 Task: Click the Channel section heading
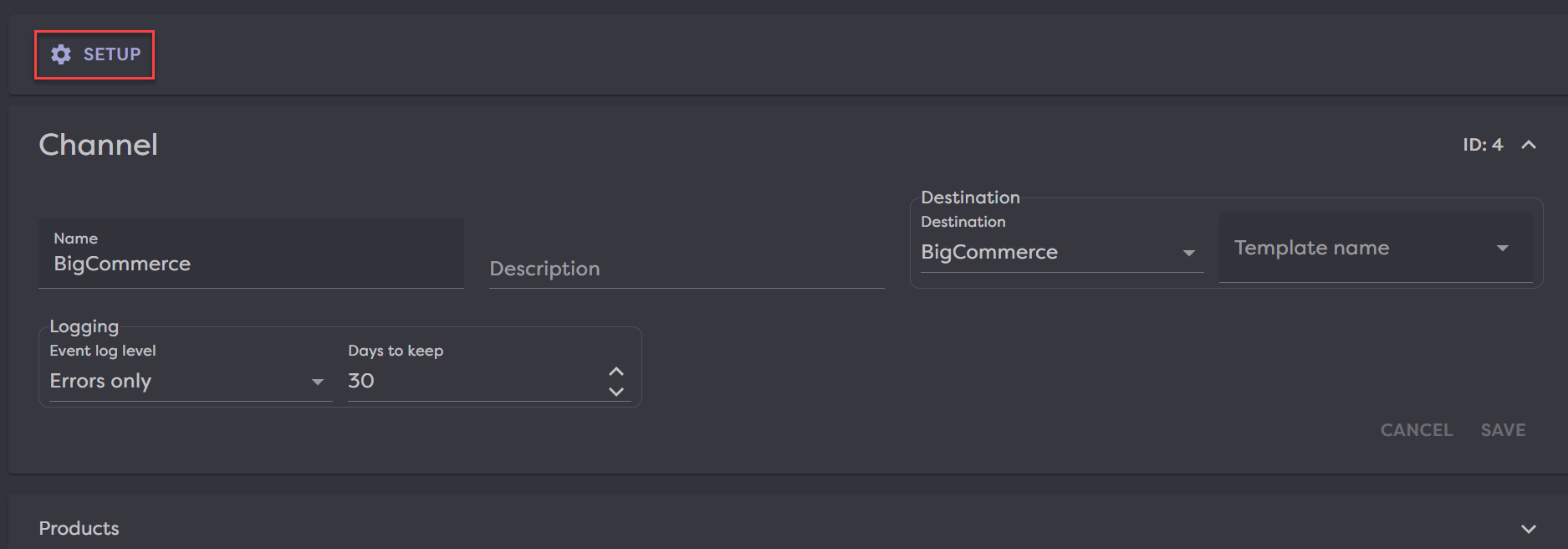[x=99, y=145]
